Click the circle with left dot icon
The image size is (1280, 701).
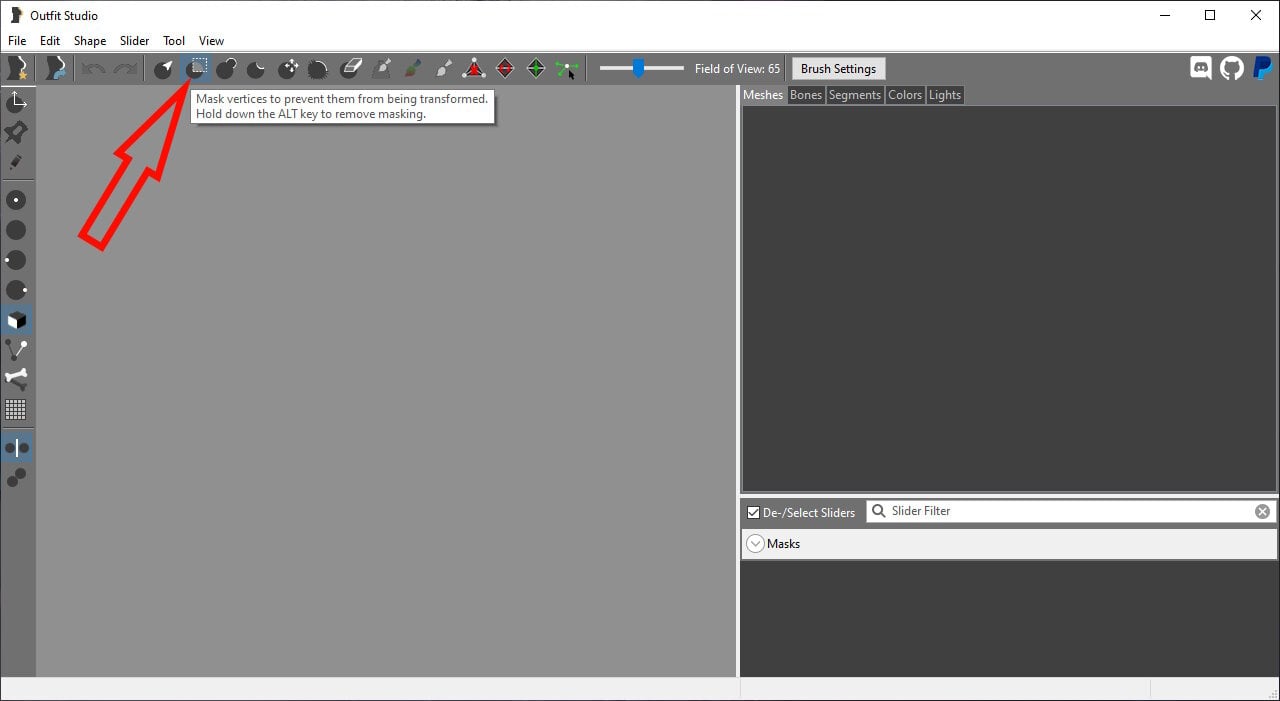pos(16,260)
